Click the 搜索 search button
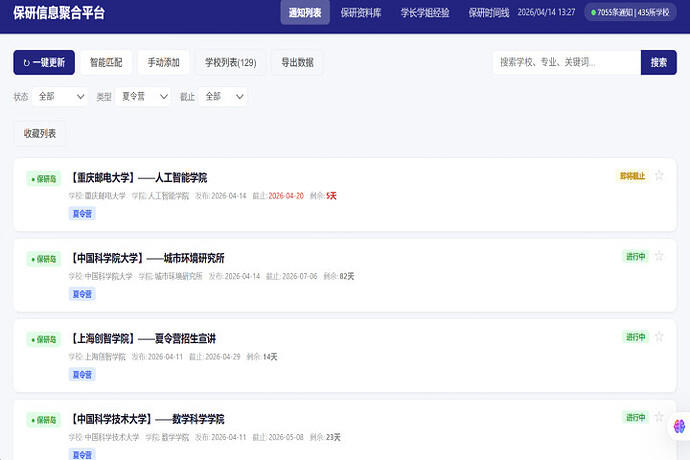Screen dimensions: 690x460 [x=658, y=62]
